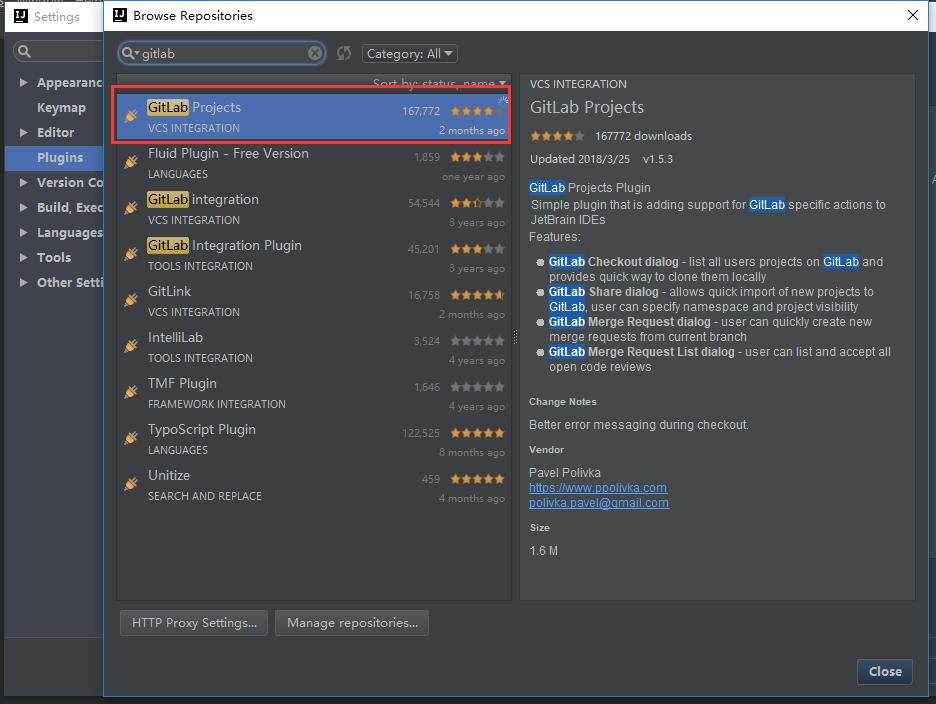Viewport: 936px width, 704px height.
Task: Focus the gitlab plugin search field
Action: [221, 54]
